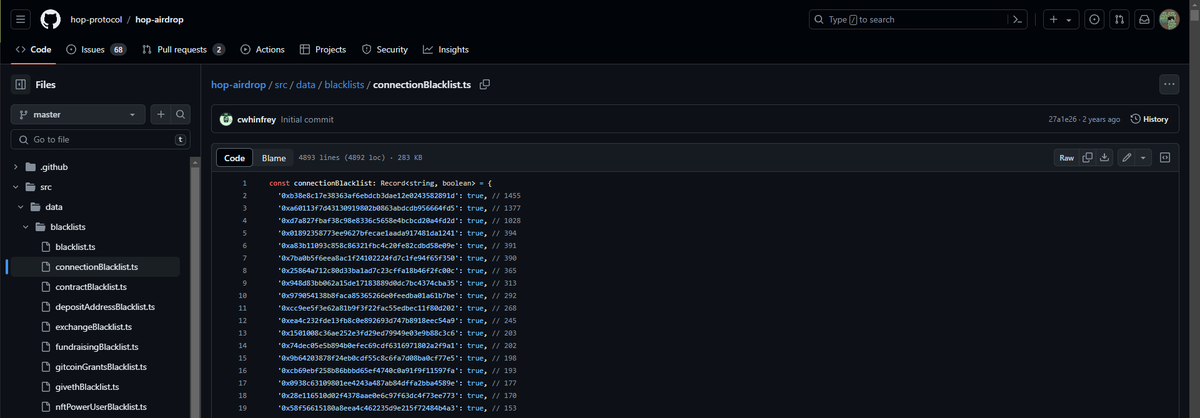Click the .github folder icon
1200x418 pixels.
coord(30,167)
